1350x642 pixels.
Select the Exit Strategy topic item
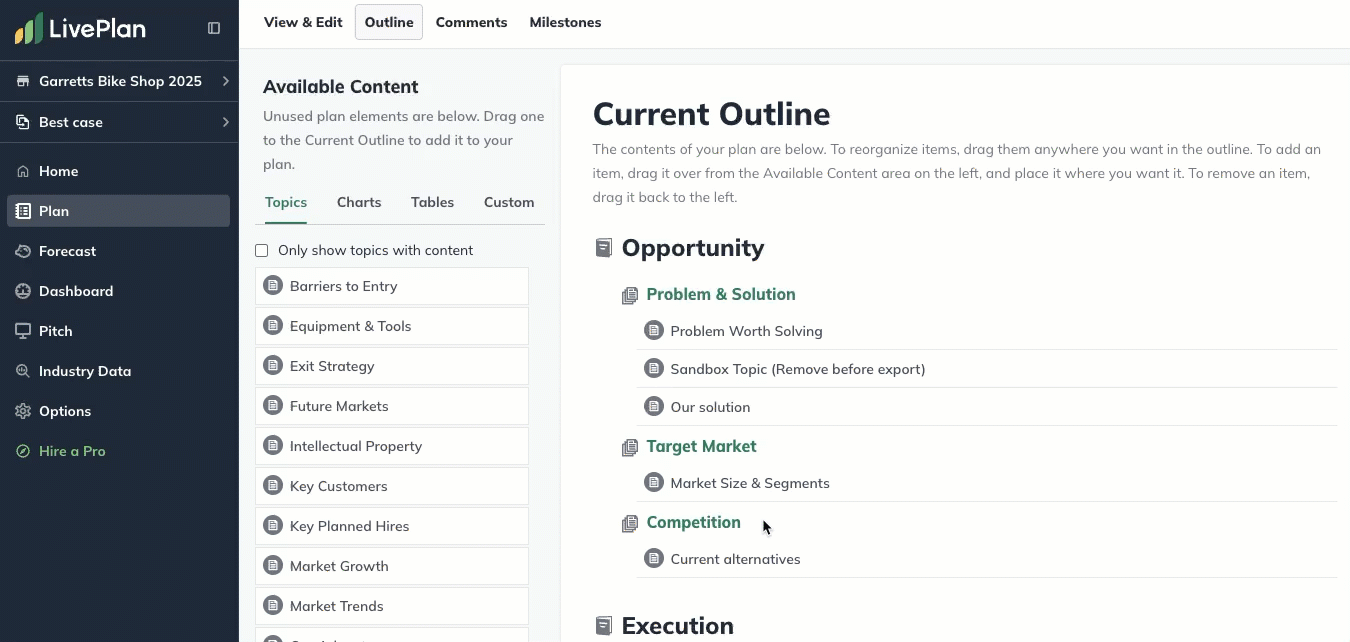point(332,366)
